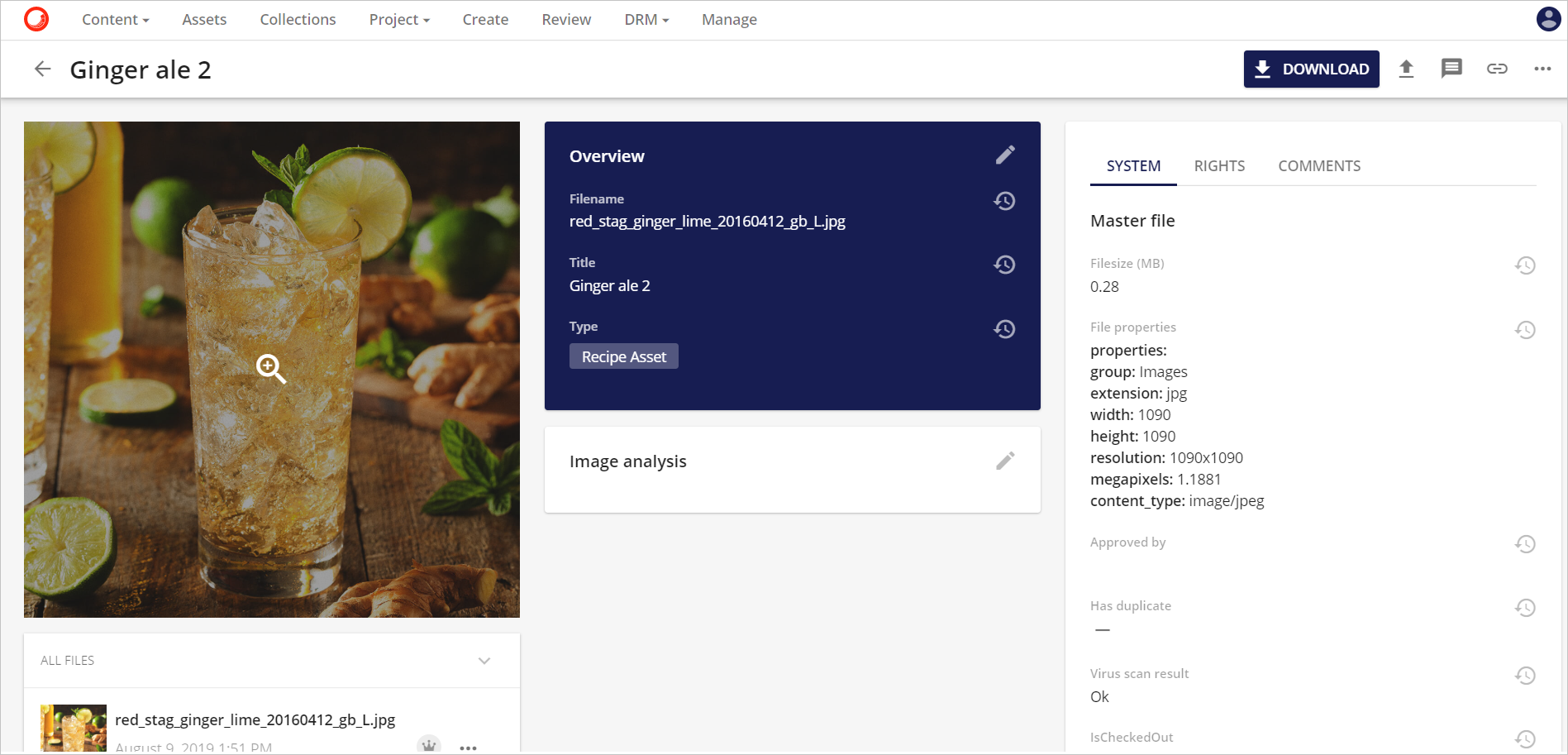Click the Has duplicate value toggle
This screenshot has width=1568, height=755.
(x=1103, y=629)
